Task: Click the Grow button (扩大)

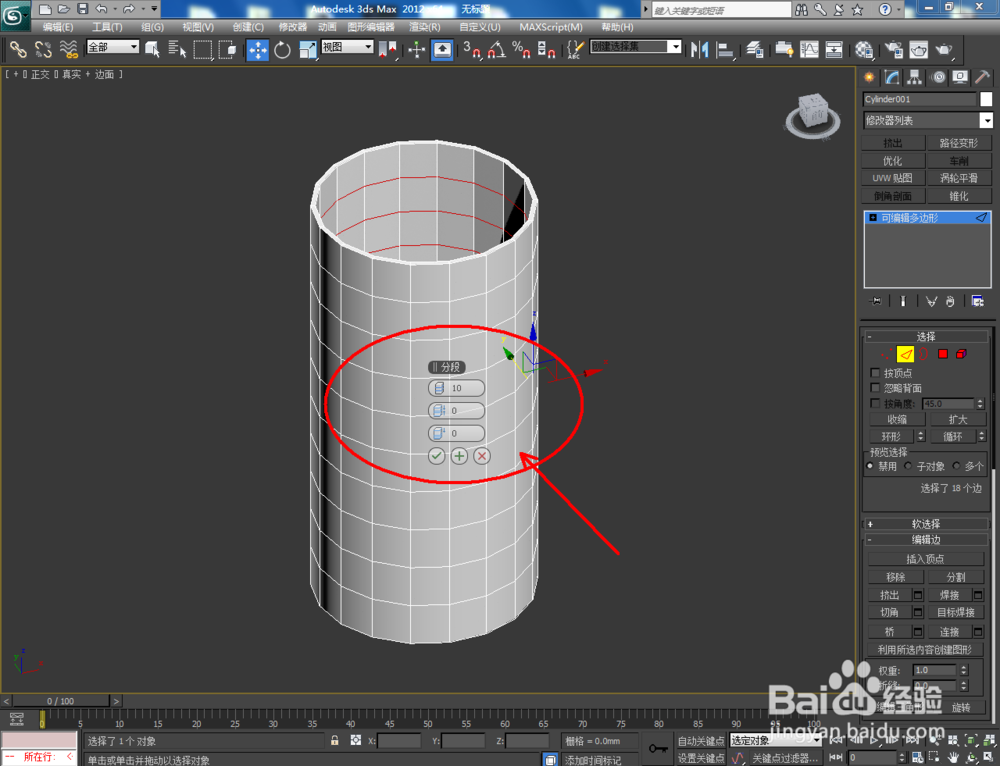Action: tap(958, 419)
